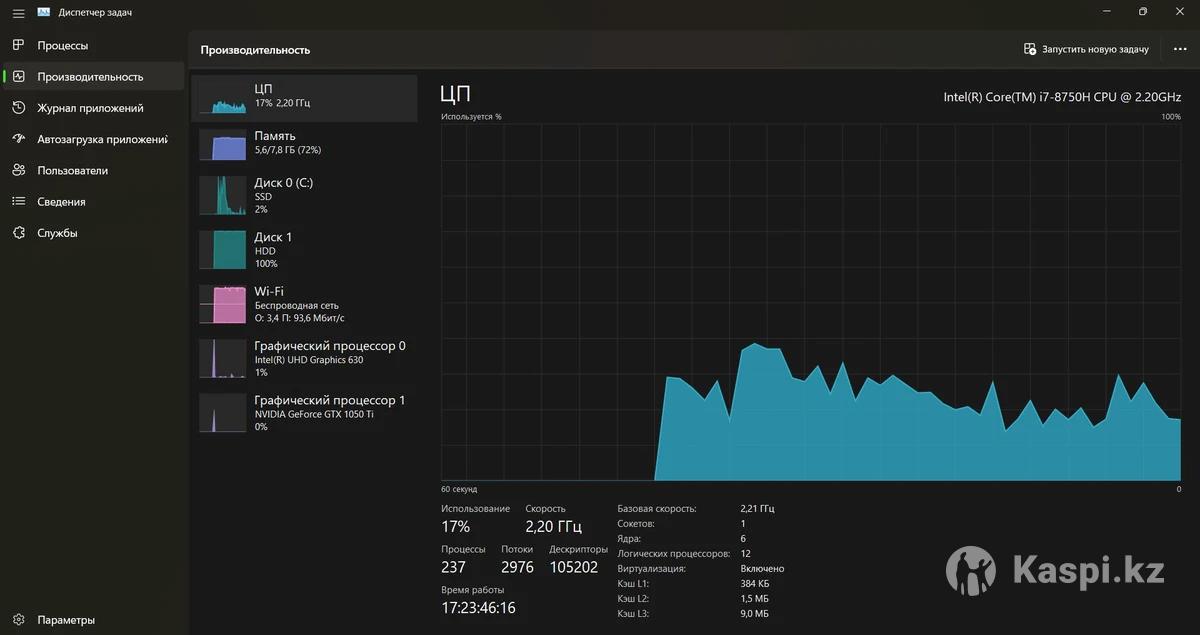Image resolution: width=1200 pixels, height=635 pixels.
Task: Click the large ЦП graph heading
Action: click(x=455, y=94)
